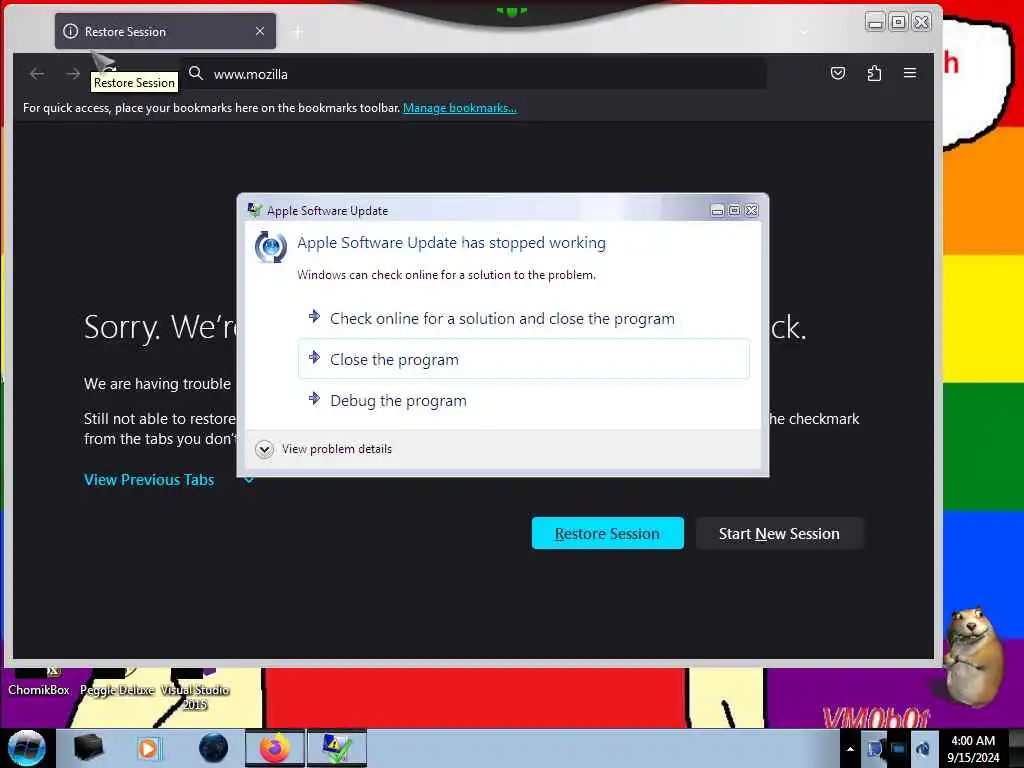1024x768 pixels.
Task: Maximize the Firefox window
Action: (899, 22)
